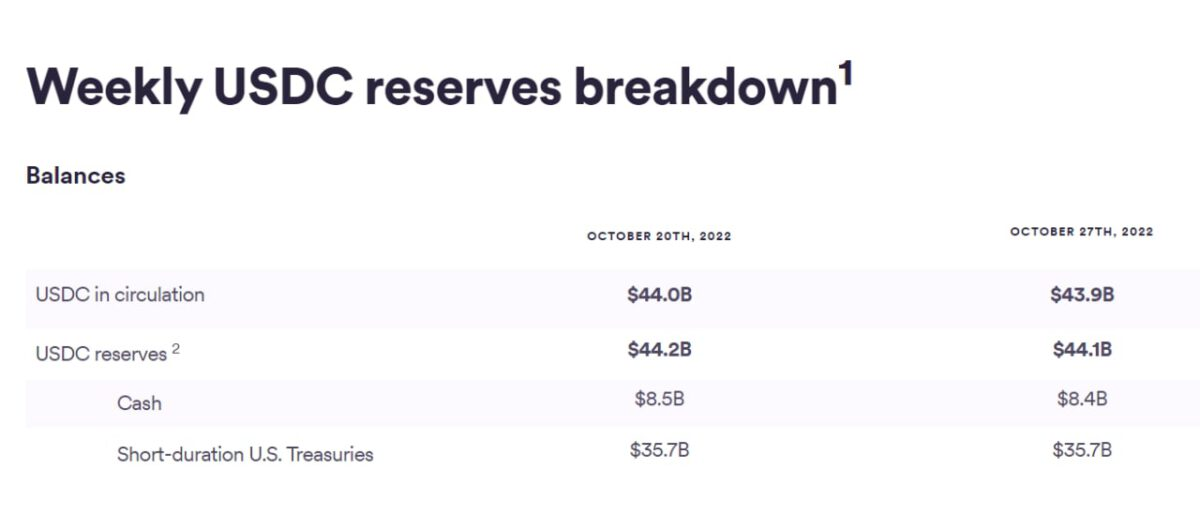Click the "Short-duration U.S. Treasuries" label
This screenshot has width=1200, height=516.
pyautogui.click(x=245, y=455)
